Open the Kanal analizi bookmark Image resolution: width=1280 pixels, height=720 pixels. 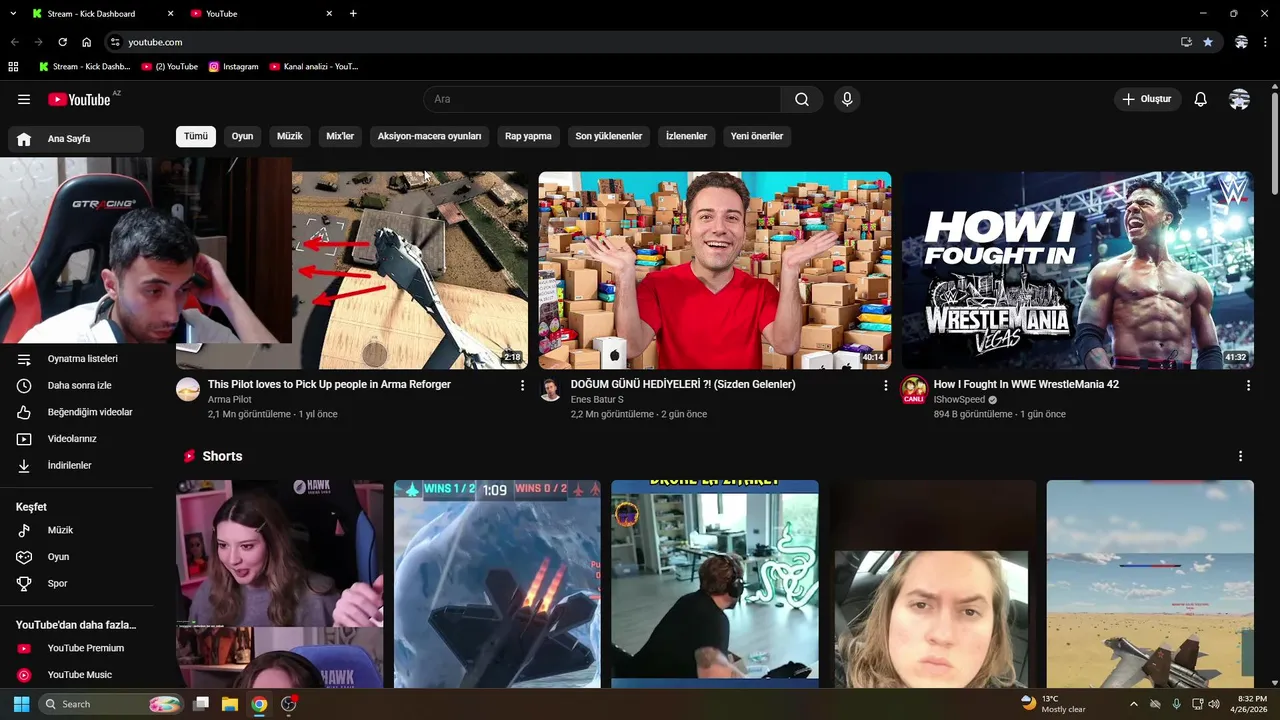[x=314, y=67]
